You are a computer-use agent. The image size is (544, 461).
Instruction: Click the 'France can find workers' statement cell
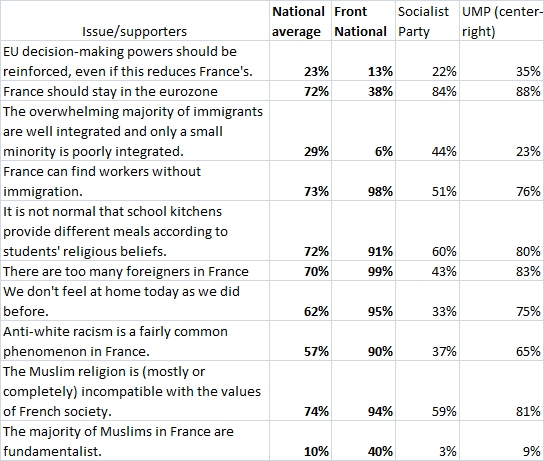[x=135, y=181]
